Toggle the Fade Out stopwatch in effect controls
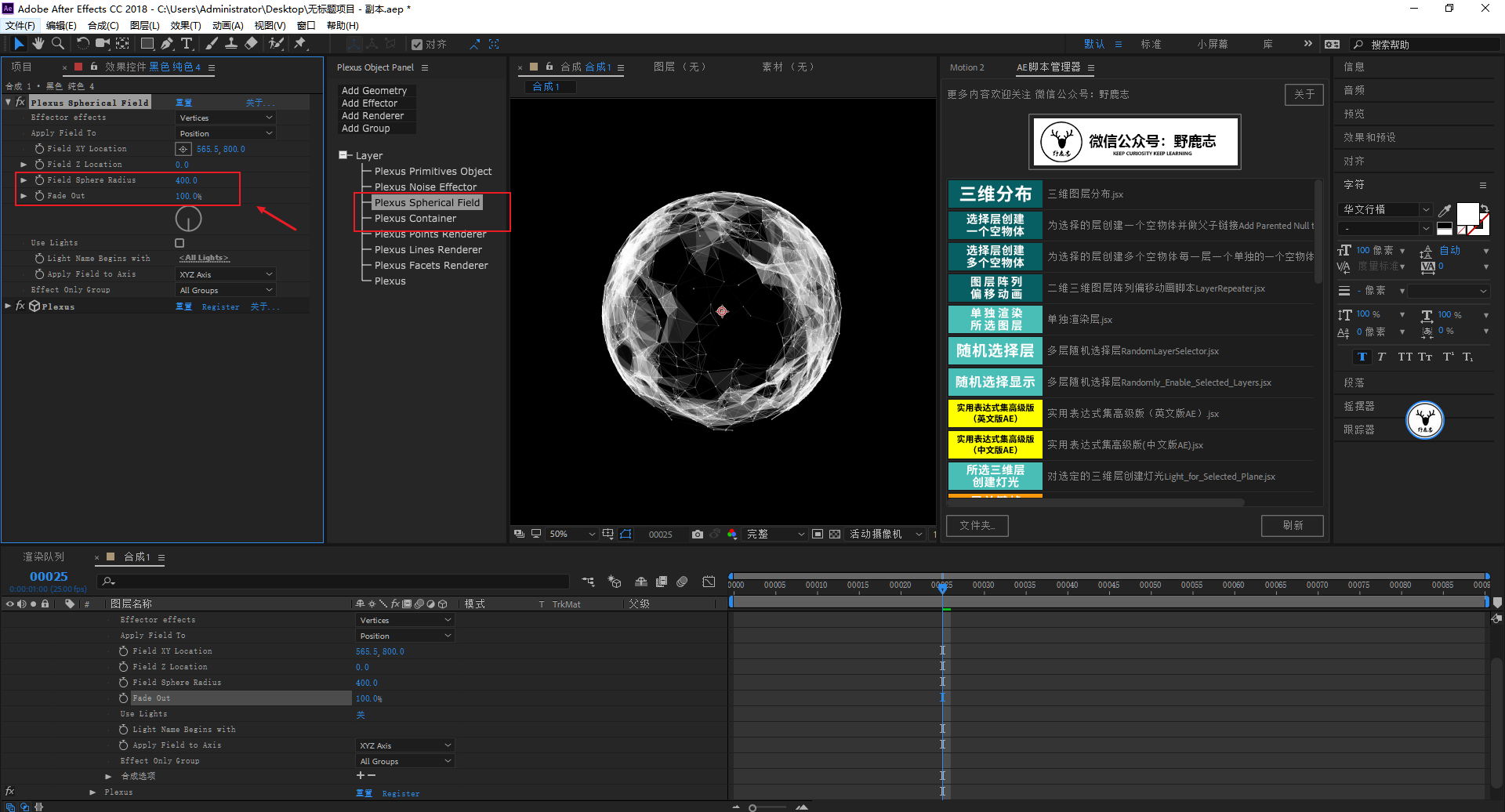This screenshot has width=1505, height=812. (39, 195)
